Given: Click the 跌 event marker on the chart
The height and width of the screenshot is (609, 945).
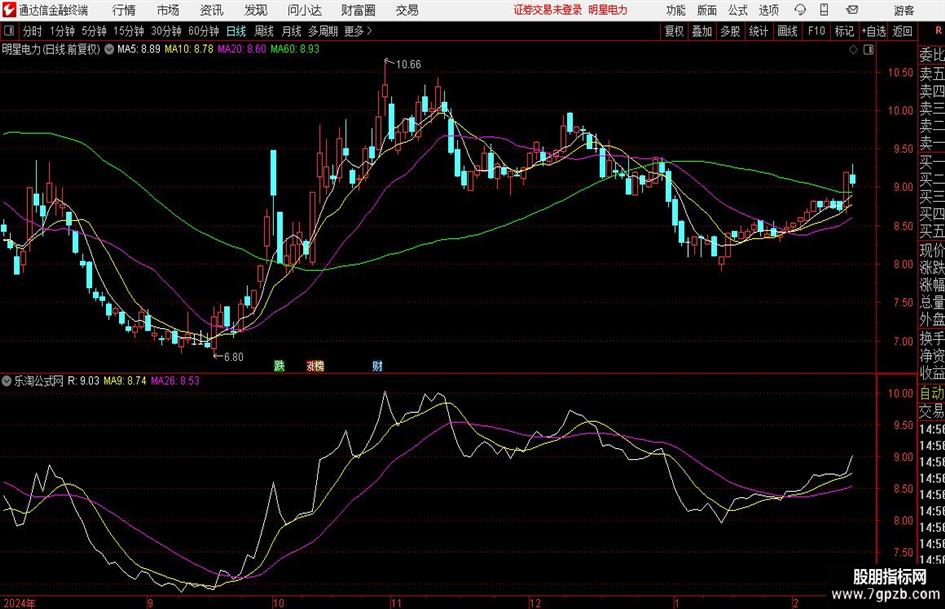Looking at the screenshot, I should coord(279,365).
